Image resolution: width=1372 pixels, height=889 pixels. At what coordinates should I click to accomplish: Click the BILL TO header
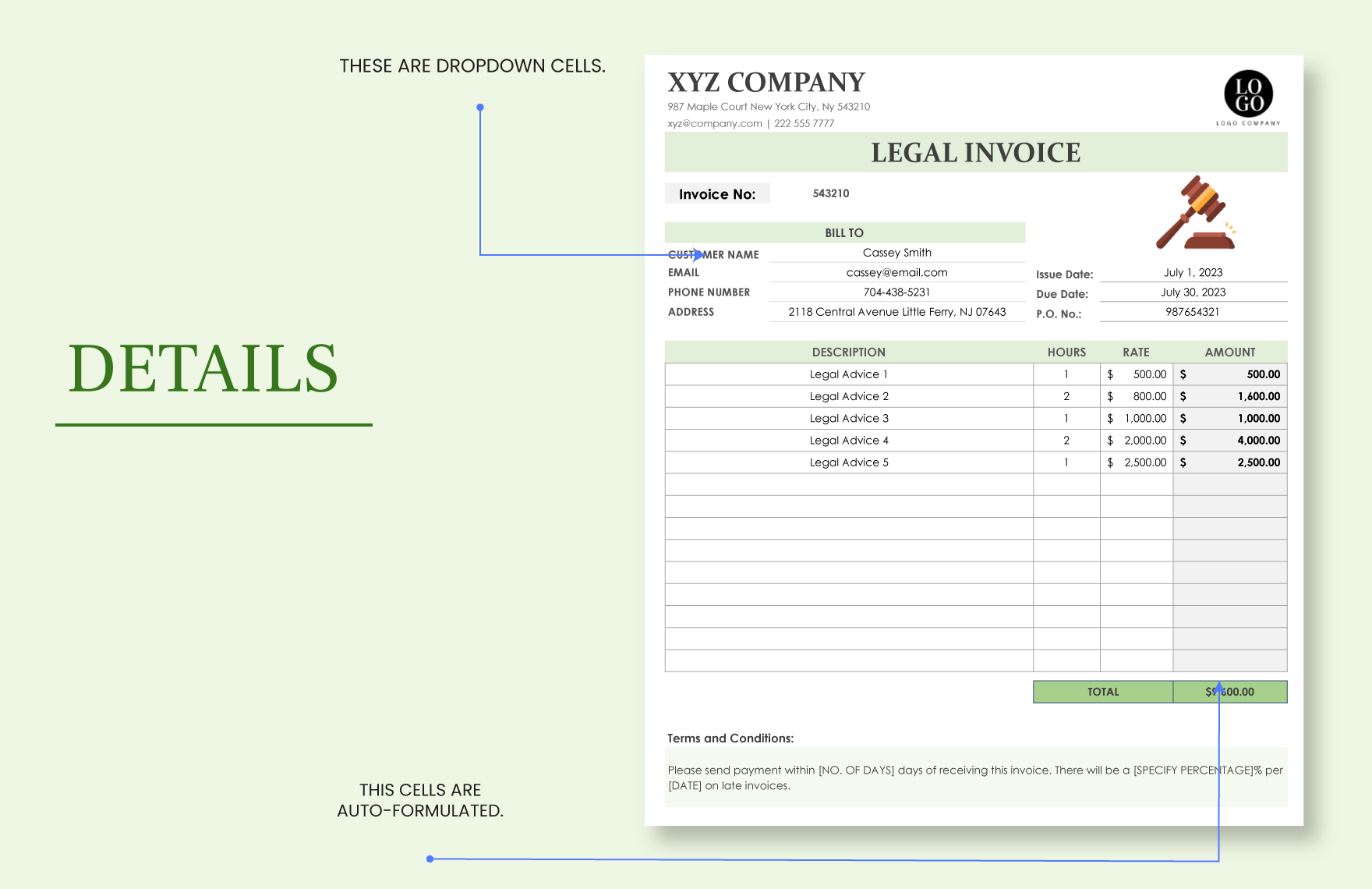pos(845,232)
